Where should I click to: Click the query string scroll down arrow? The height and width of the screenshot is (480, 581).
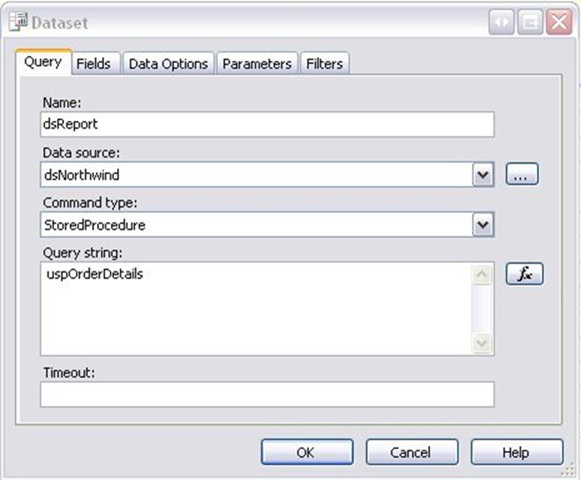click(482, 343)
